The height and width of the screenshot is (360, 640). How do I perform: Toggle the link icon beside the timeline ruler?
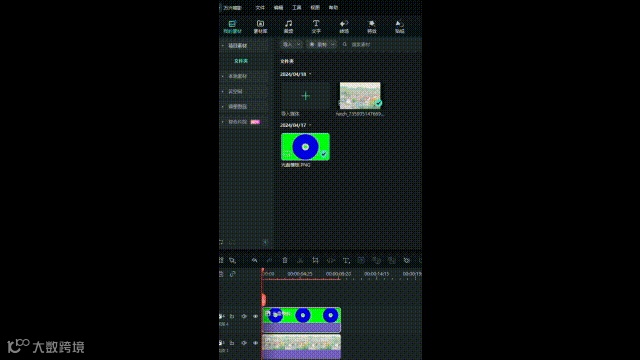click(x=233, y=274)
